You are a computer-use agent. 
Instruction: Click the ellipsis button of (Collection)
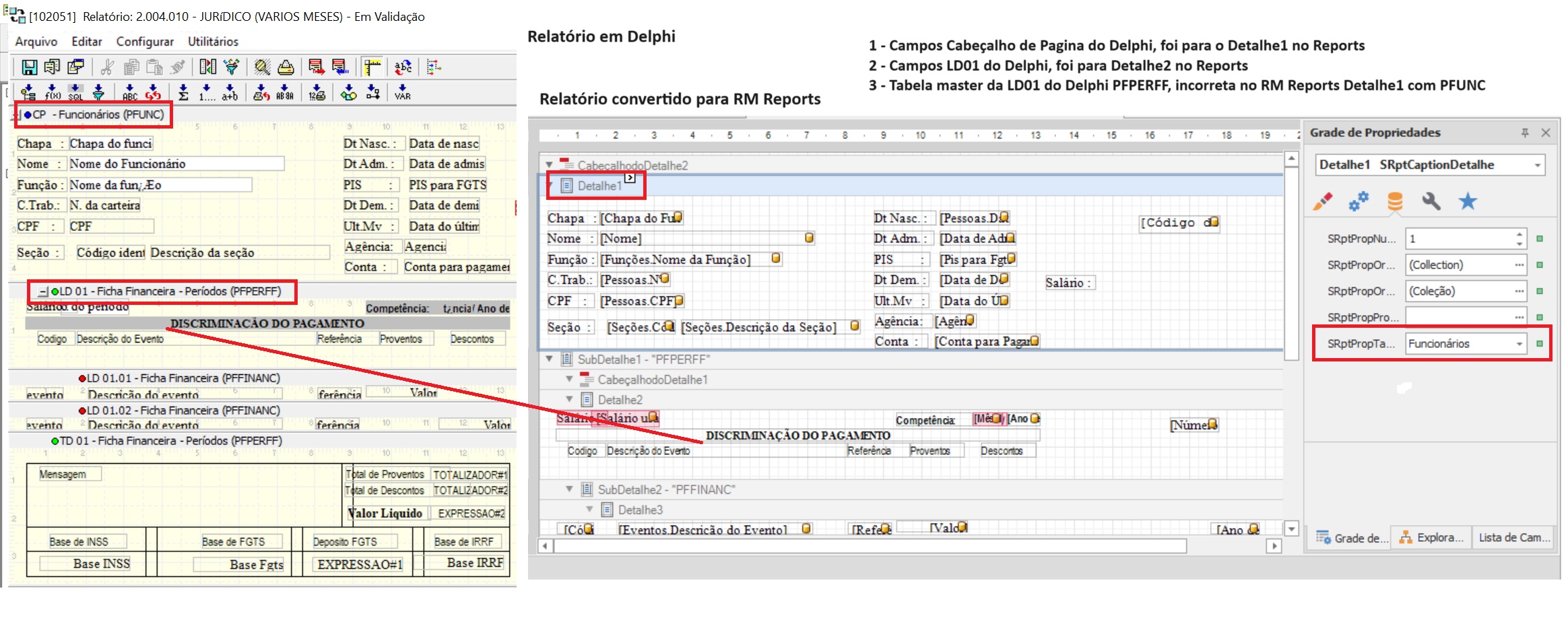(x=1520, y=265)
